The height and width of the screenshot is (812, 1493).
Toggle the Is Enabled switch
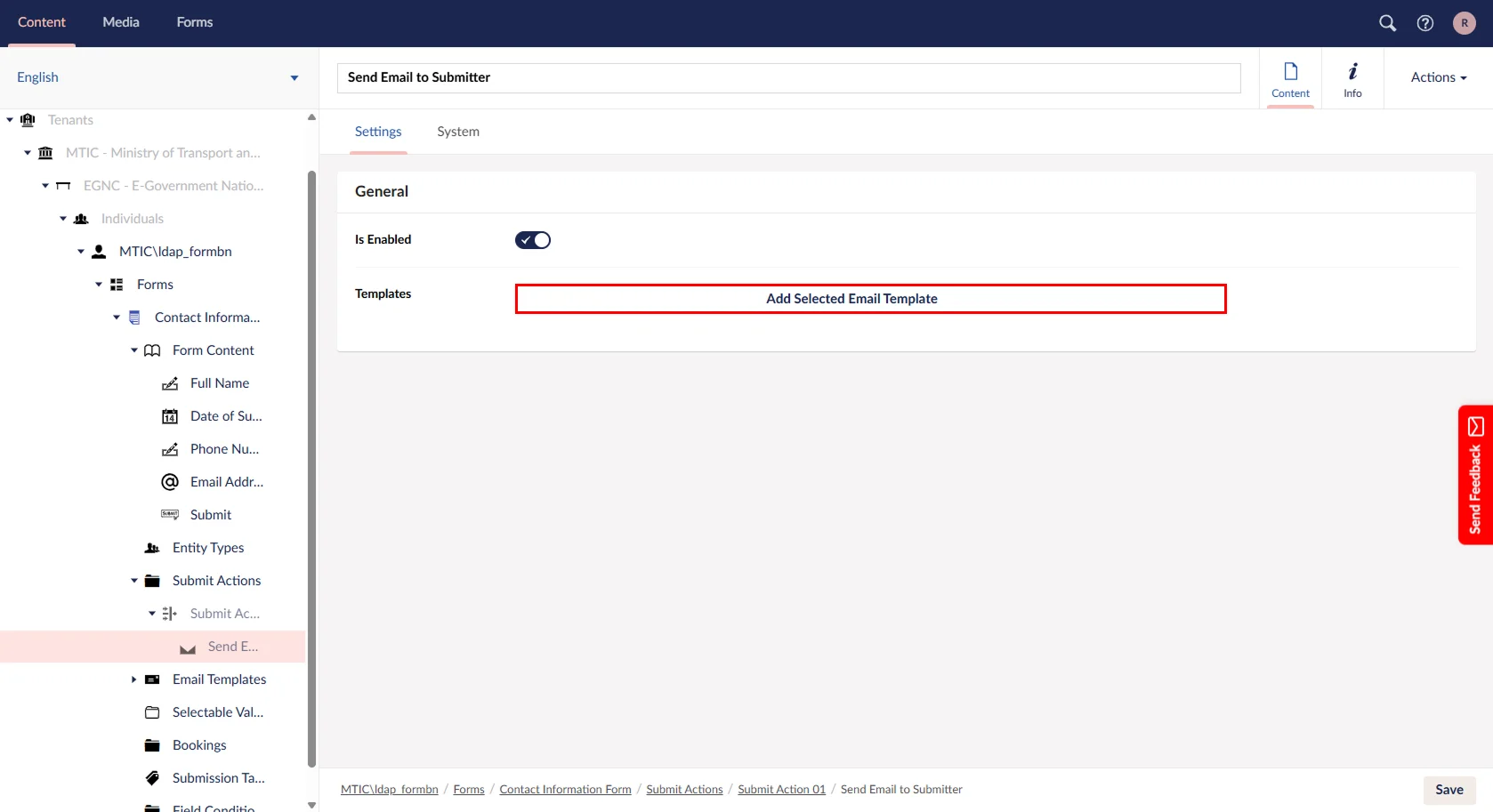[533, 240]
